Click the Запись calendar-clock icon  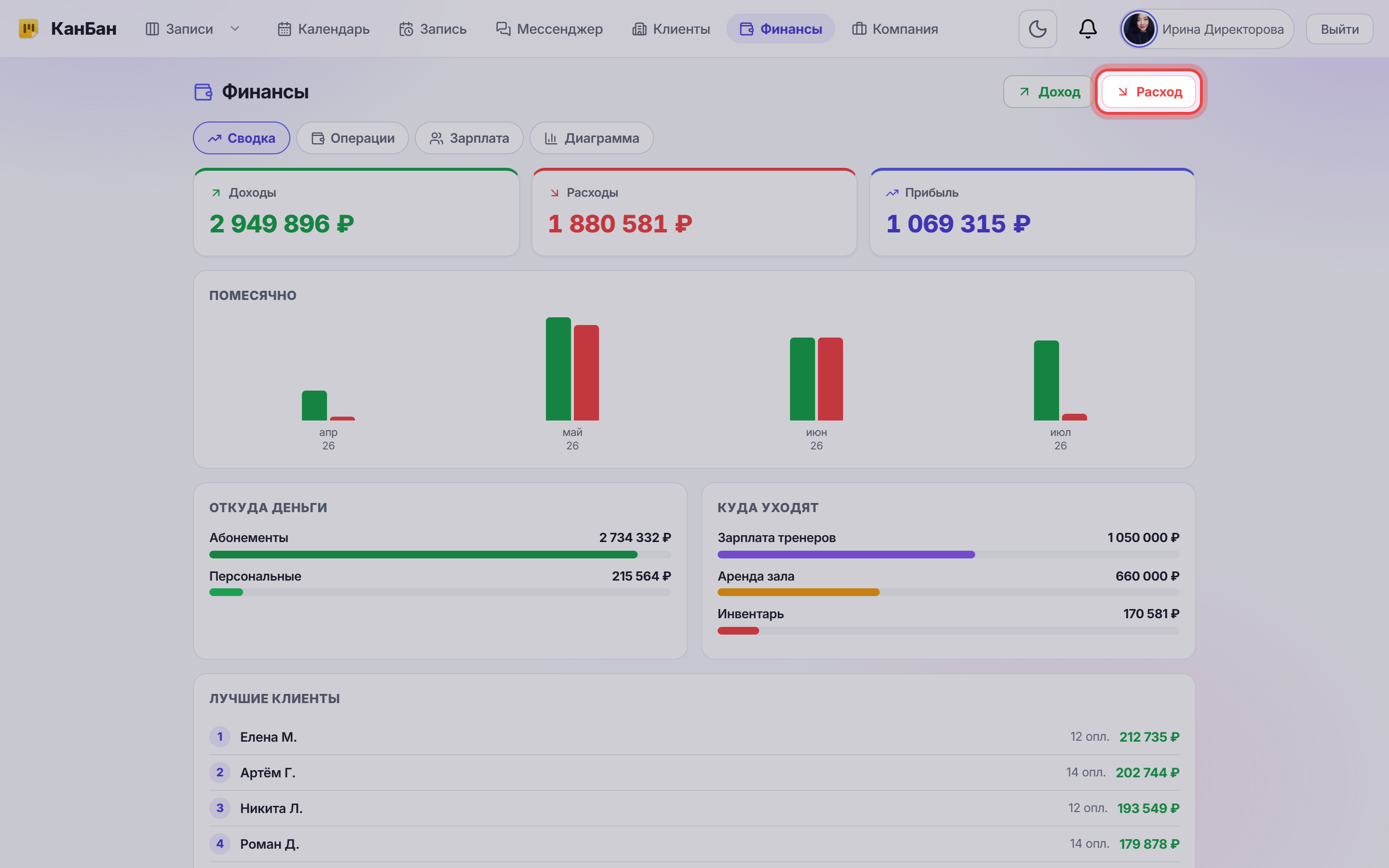coord(407,29)
